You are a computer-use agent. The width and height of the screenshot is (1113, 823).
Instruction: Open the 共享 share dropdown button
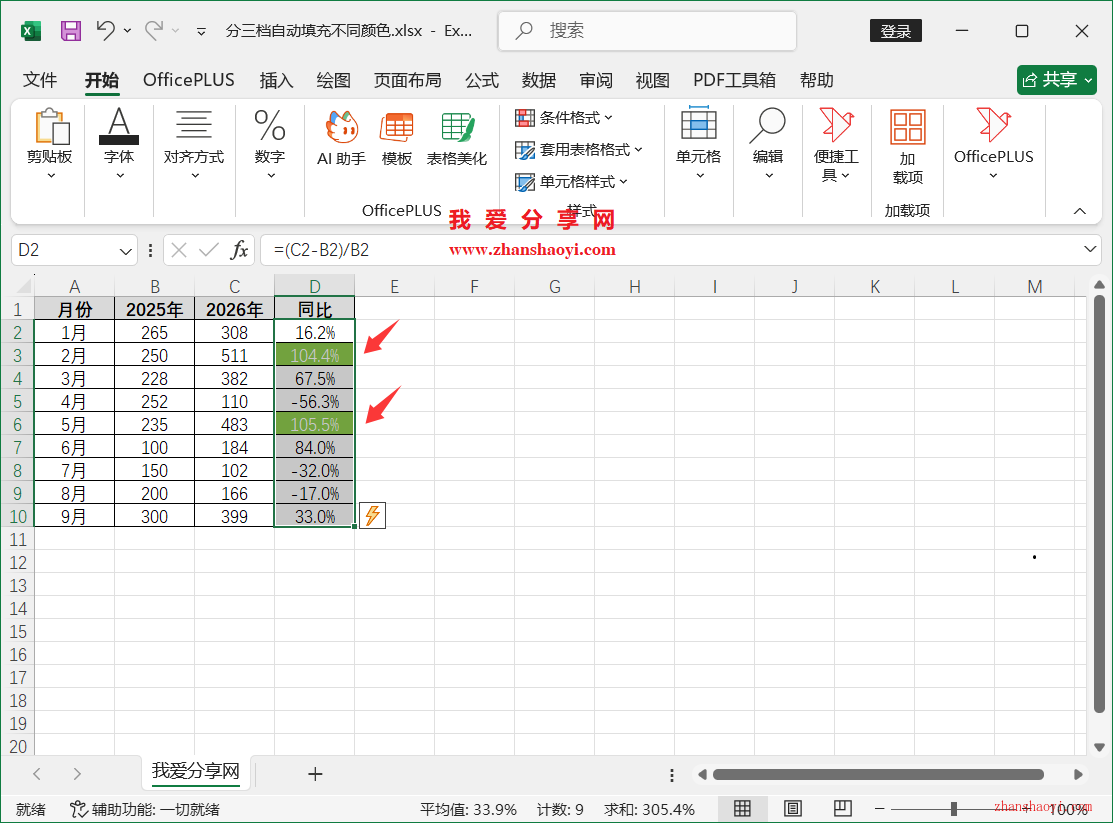pos(1057,80)
